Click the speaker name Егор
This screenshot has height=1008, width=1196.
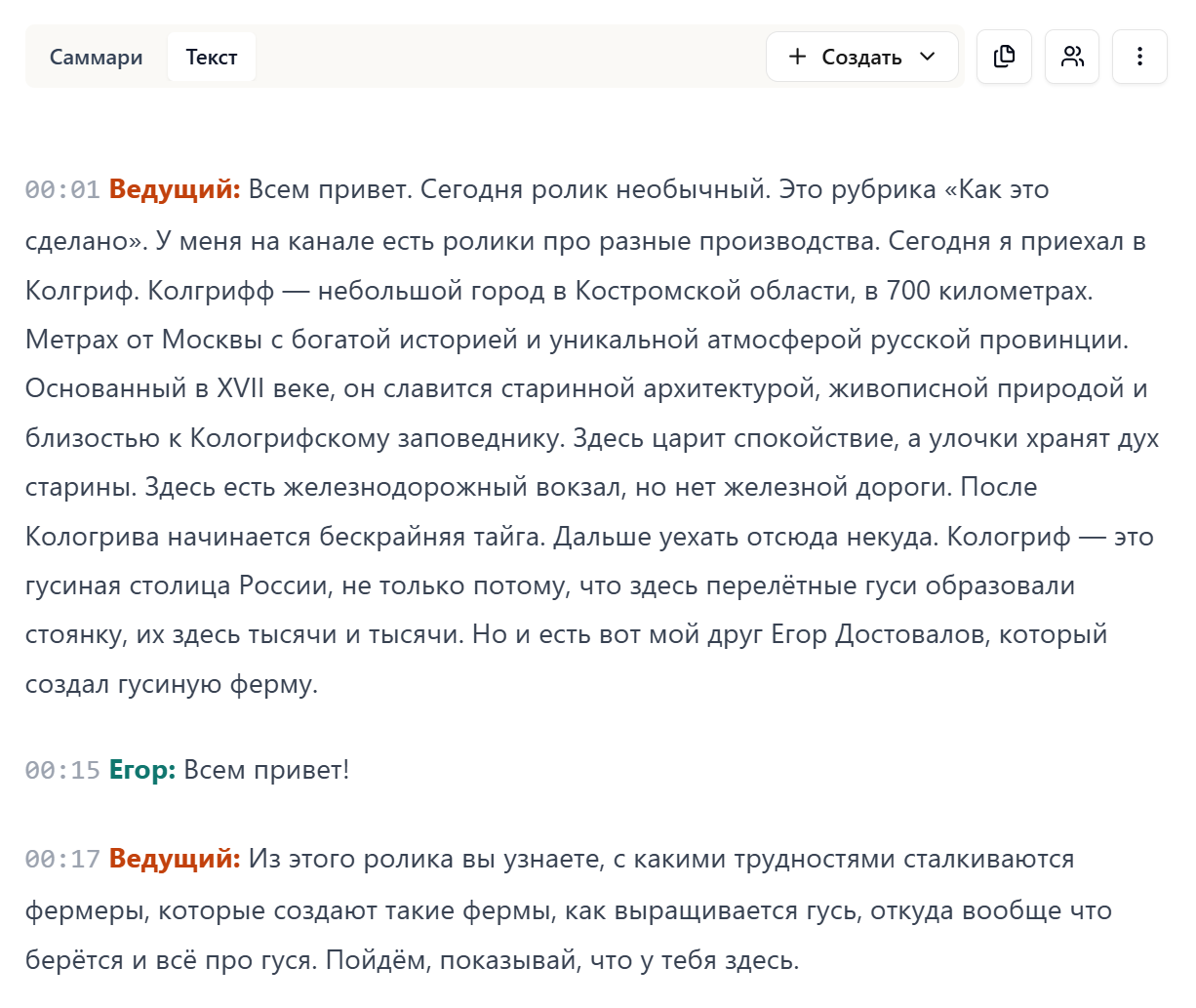[x=142, y=770]
